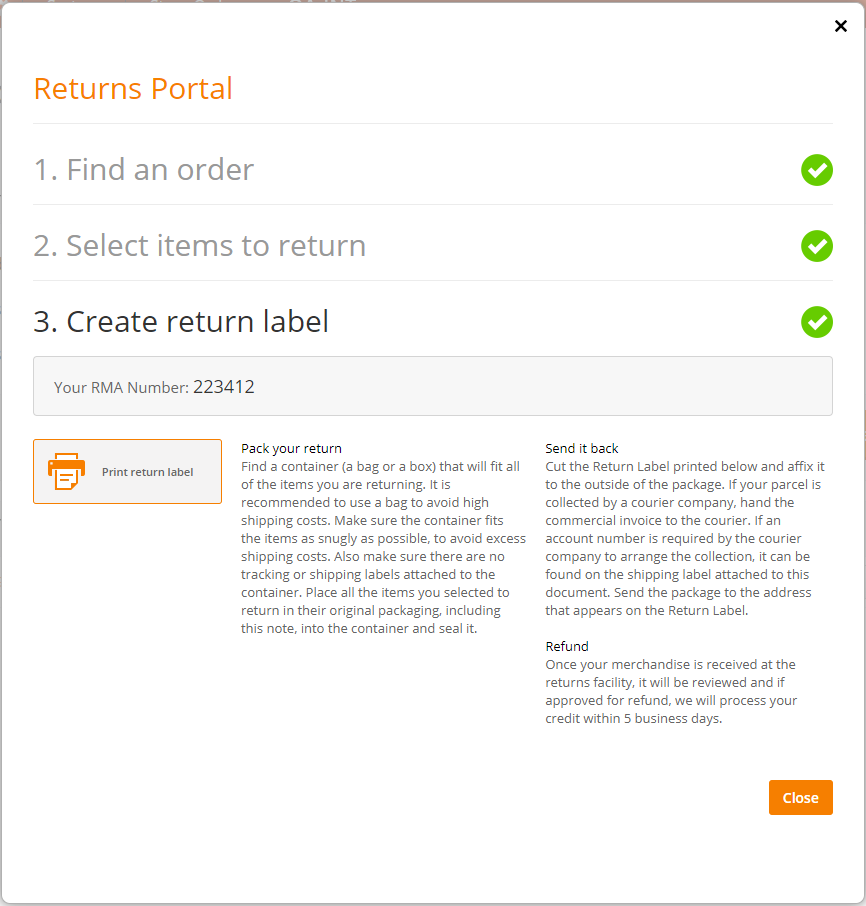The image size is (866, 906).
Task: Click the RMA number 223412
Action: [x=224, y=387]
